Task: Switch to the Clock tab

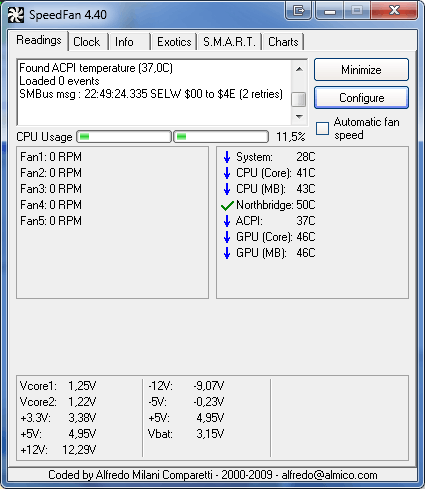Action: pyautogui.click(x=87, y=42)
